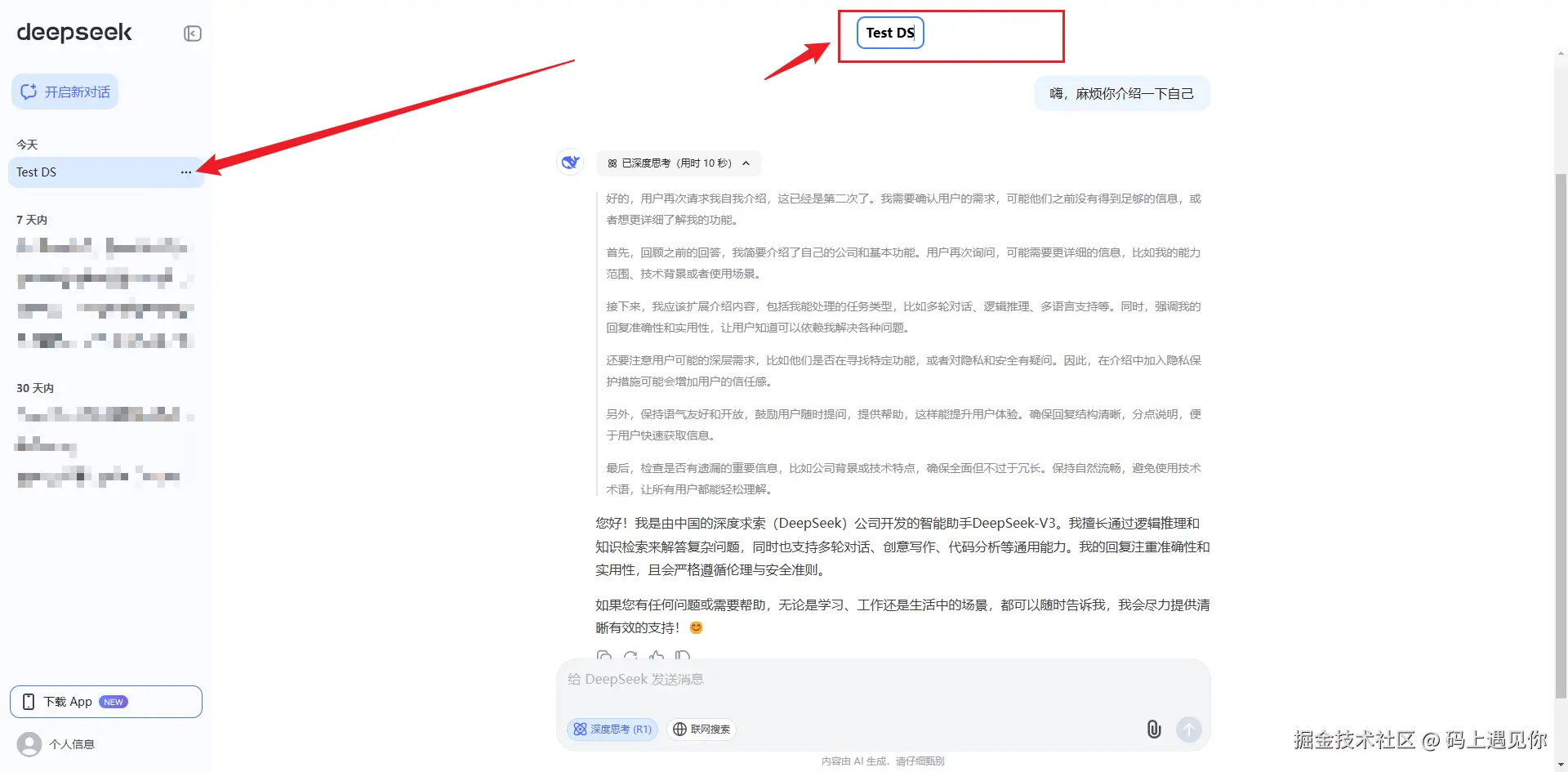Click the send message arrow button

1189,730
